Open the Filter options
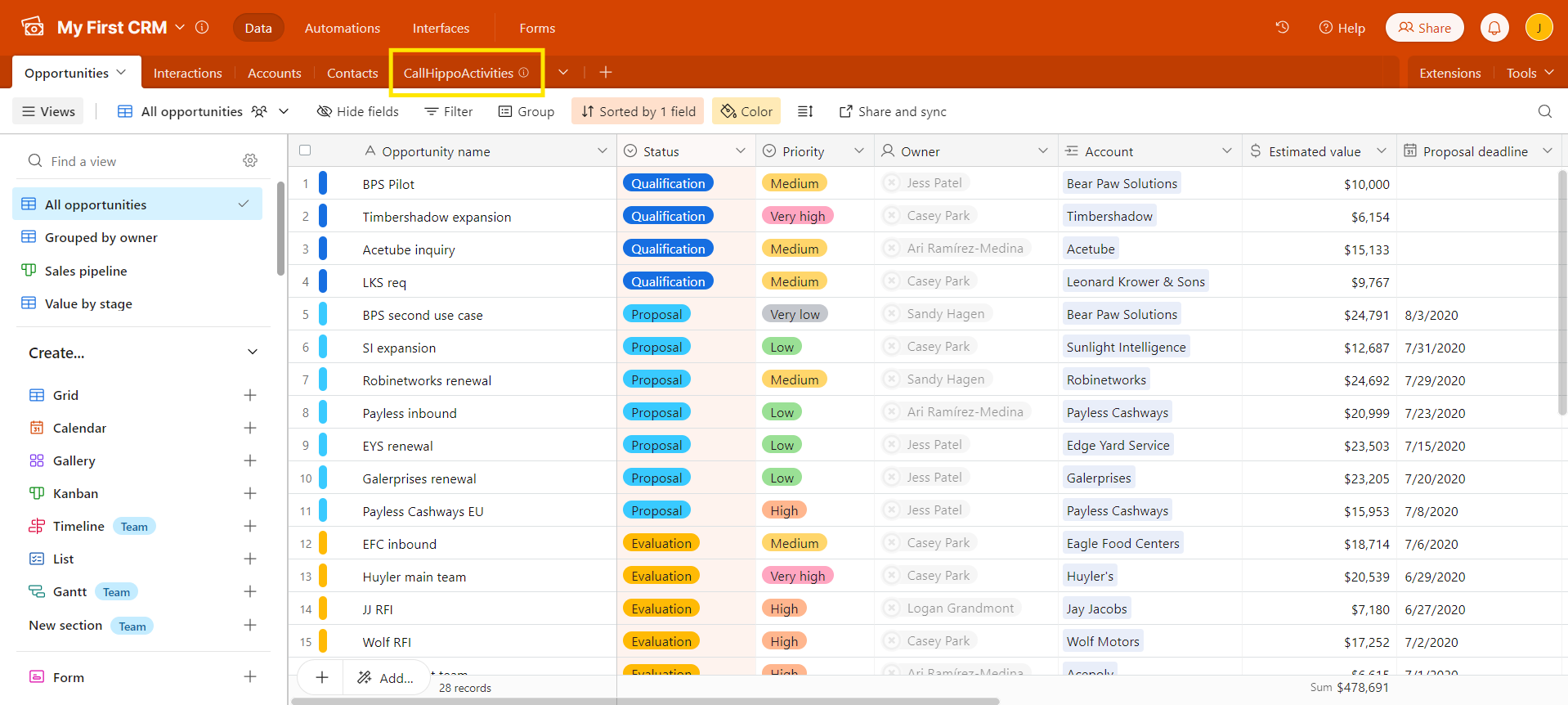This screenshot has width=1568, height=705. [449, 111]
